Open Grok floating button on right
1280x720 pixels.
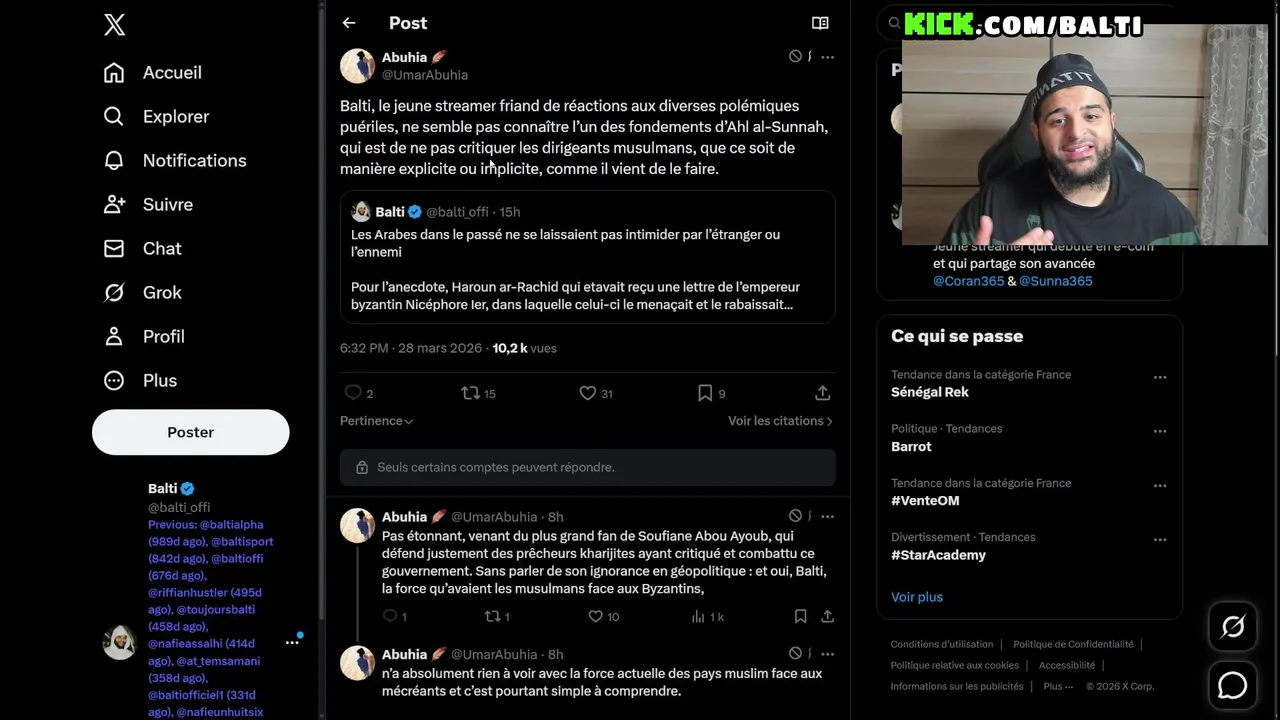point(1233,627)
